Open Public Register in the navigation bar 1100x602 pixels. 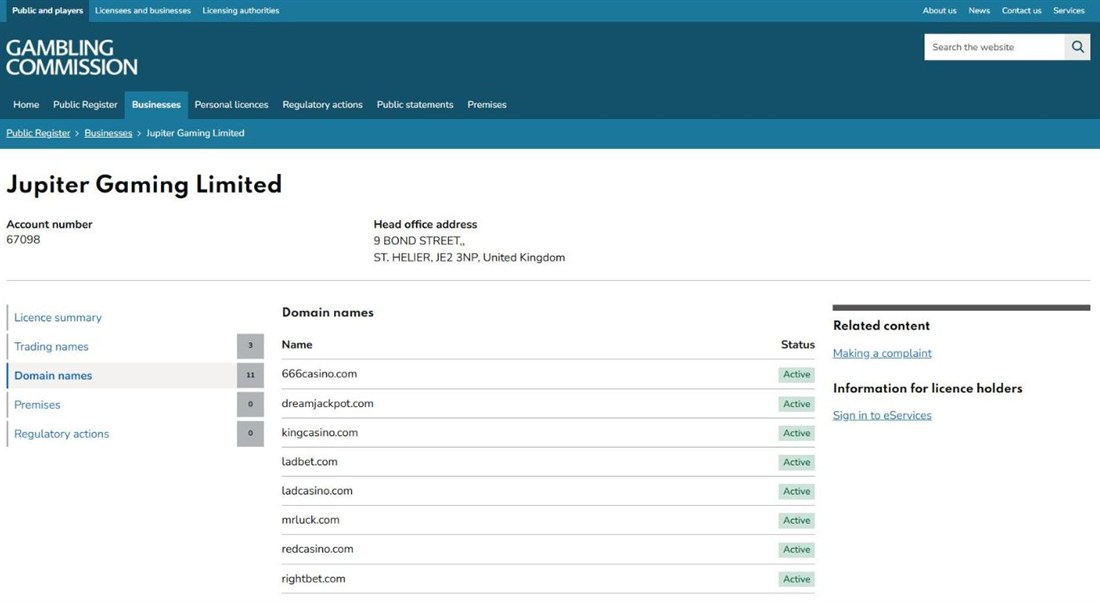(x=85, y=105)
